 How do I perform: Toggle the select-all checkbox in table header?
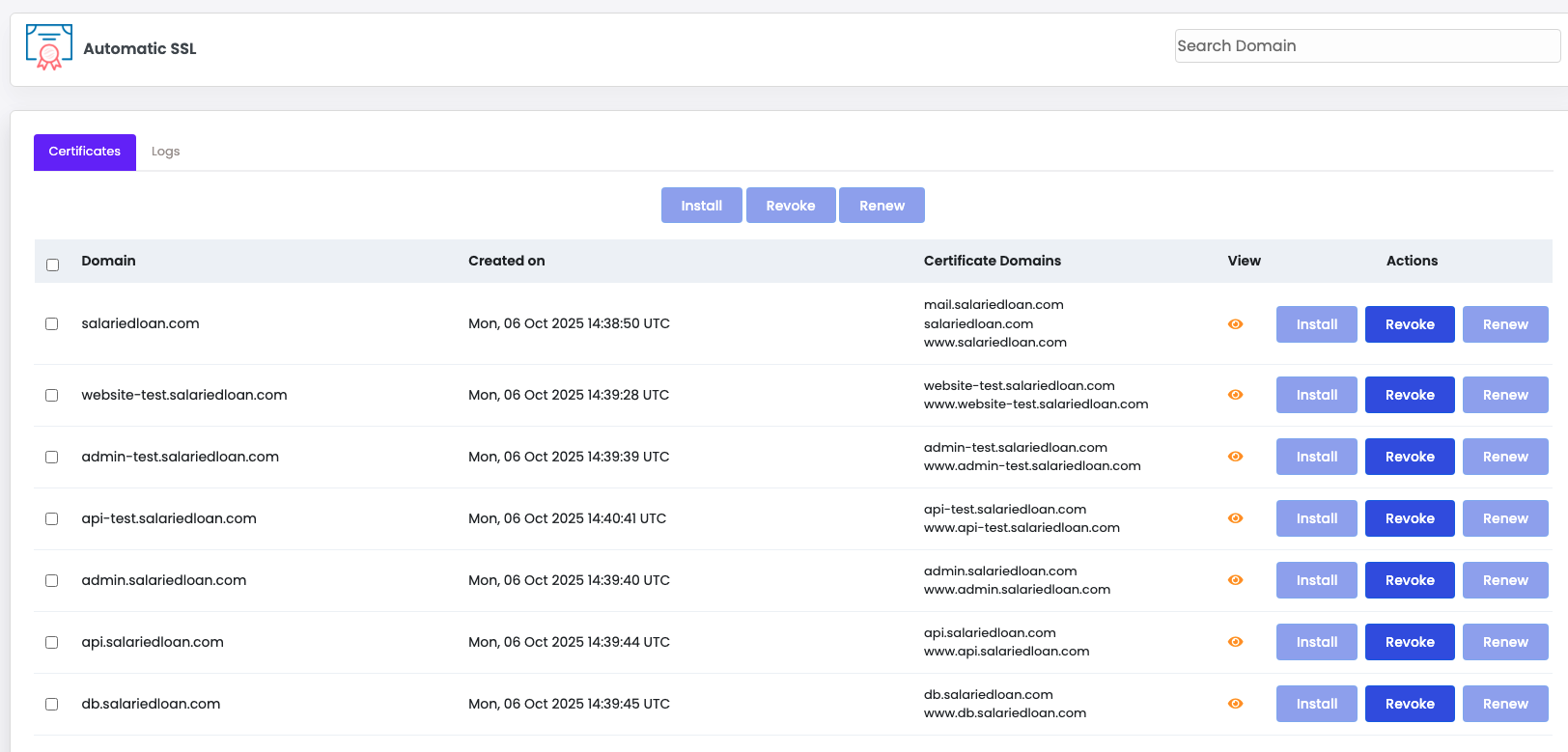53,265
